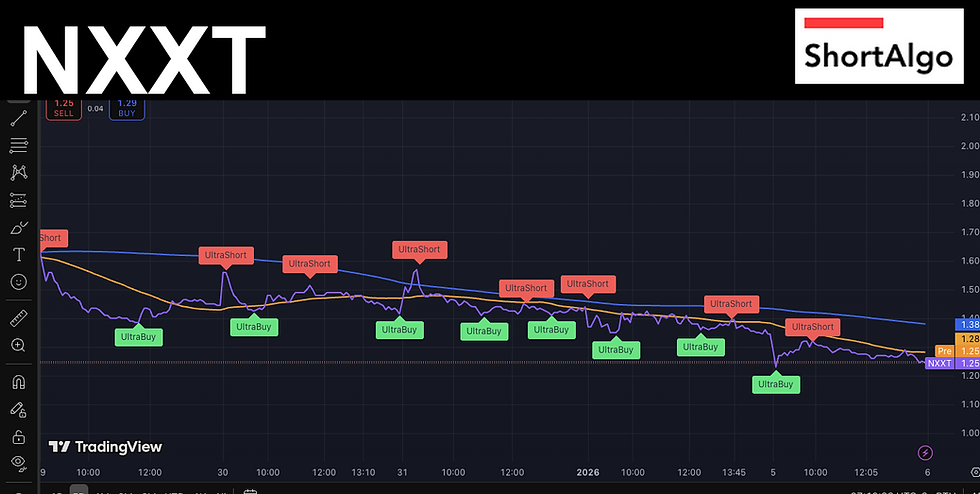Select the first UltraBuy marker near 12:00
Viewport: 980px width, 494px height.
coord(139,338)
